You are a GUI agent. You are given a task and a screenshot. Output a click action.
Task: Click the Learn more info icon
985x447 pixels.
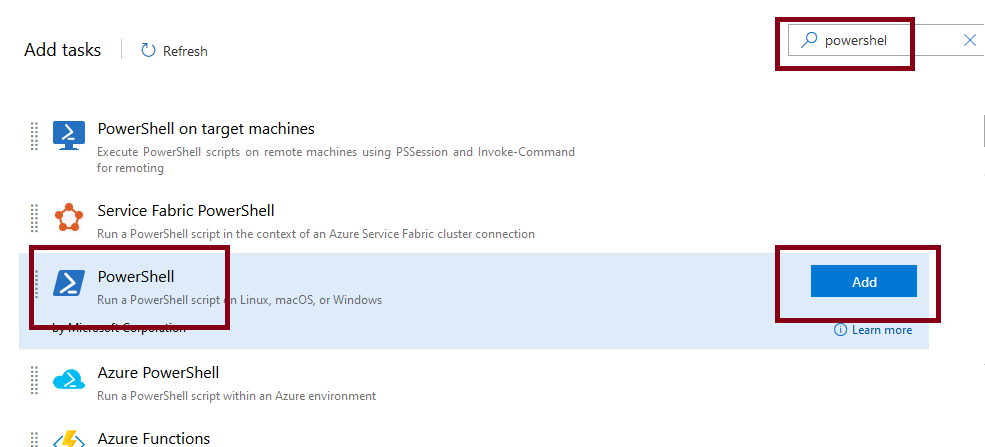840,330
